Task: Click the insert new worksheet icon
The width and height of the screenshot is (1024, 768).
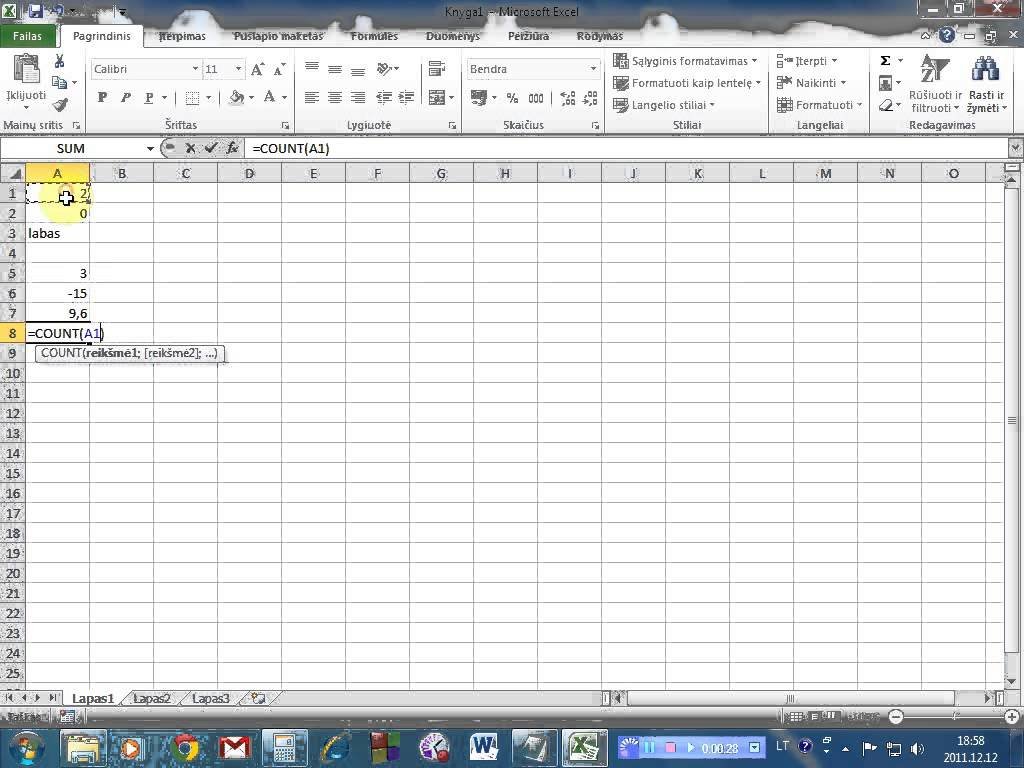Action: click(x=258, y=698)
